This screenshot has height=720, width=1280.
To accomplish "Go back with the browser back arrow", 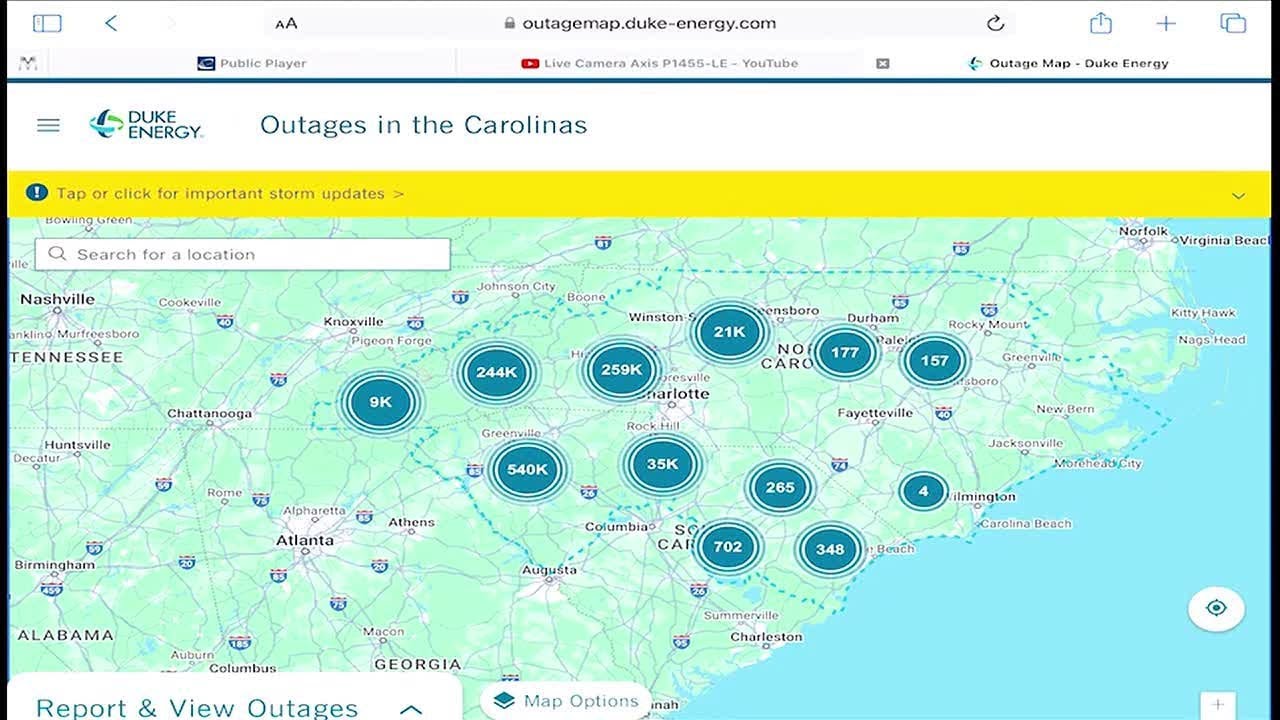I will 111,23.
